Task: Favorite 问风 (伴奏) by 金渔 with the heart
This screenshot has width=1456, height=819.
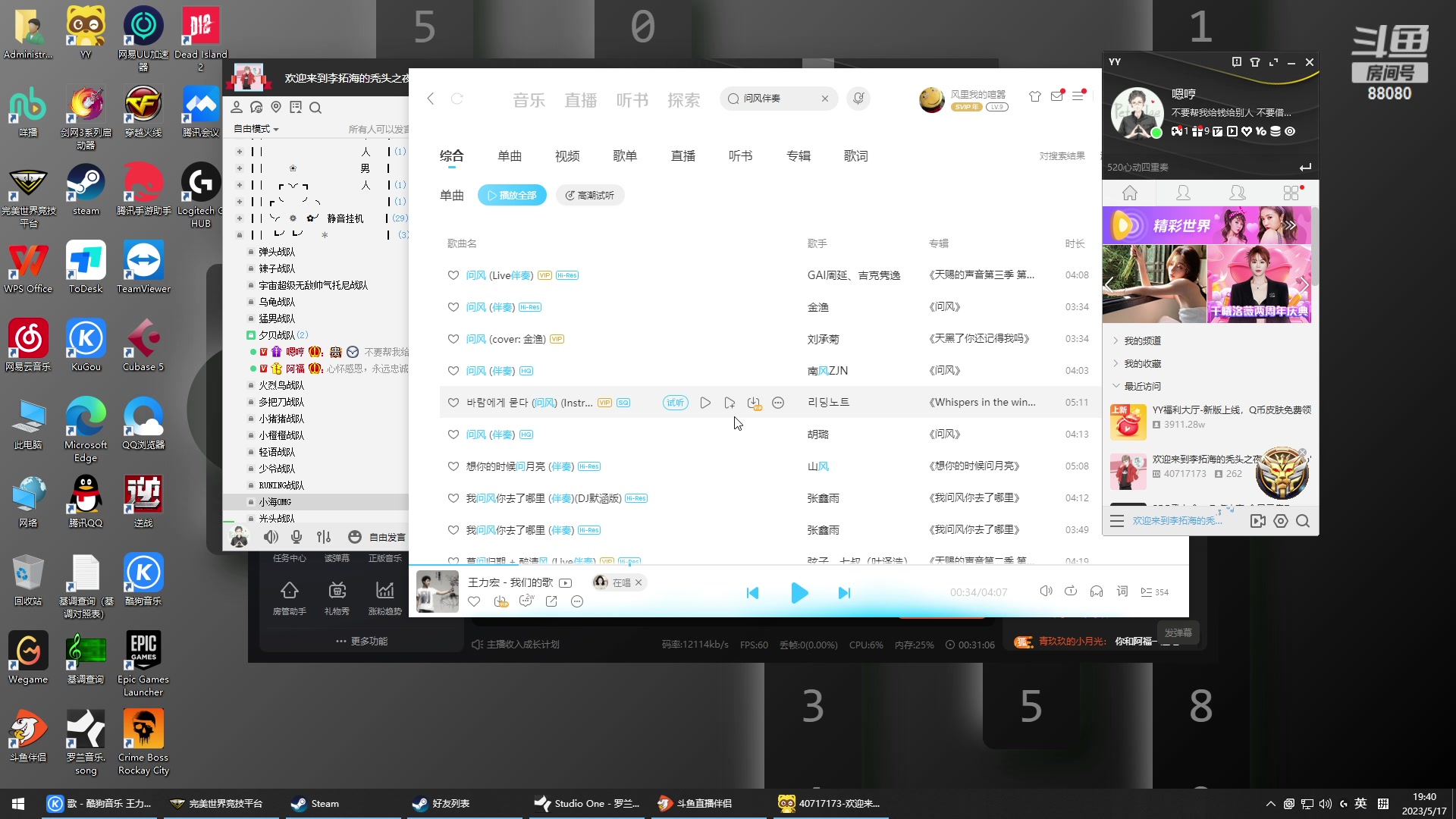Action: pyautogui.click(x=453, y=307)
